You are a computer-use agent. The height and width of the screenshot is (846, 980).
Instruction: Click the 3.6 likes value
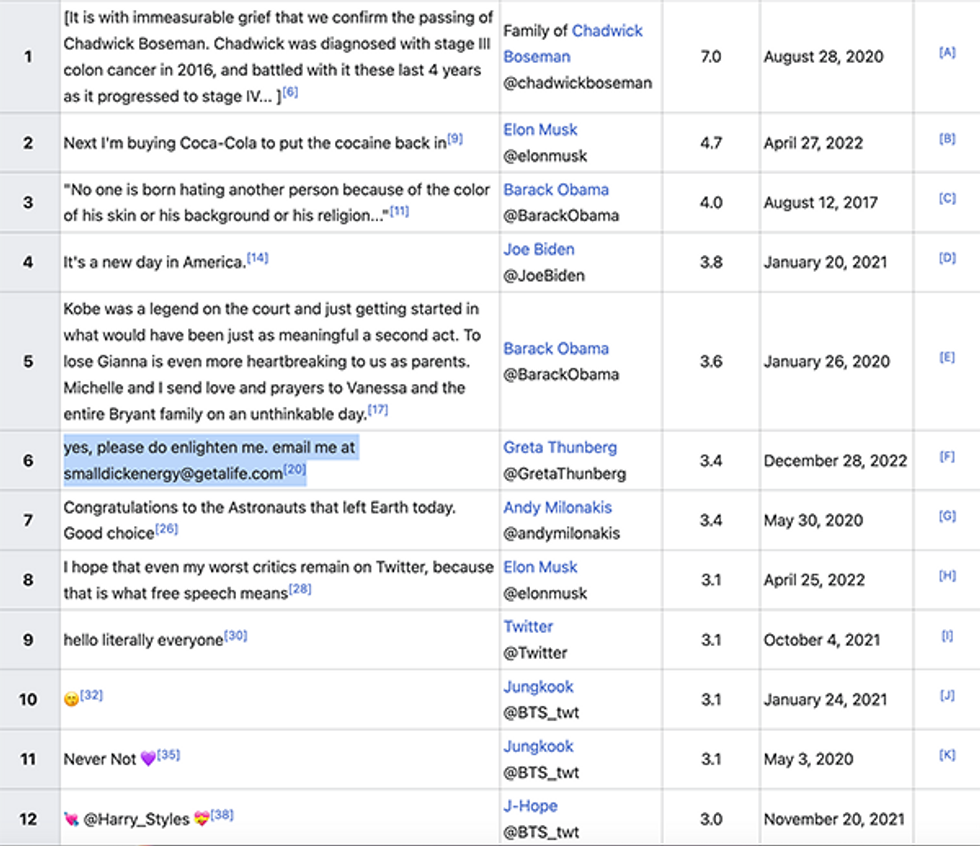pyautogui.click(x=711, y=361)
